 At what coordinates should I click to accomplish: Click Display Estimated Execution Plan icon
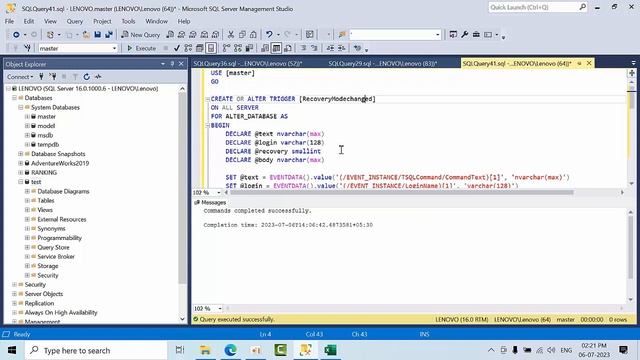(188, 48)
